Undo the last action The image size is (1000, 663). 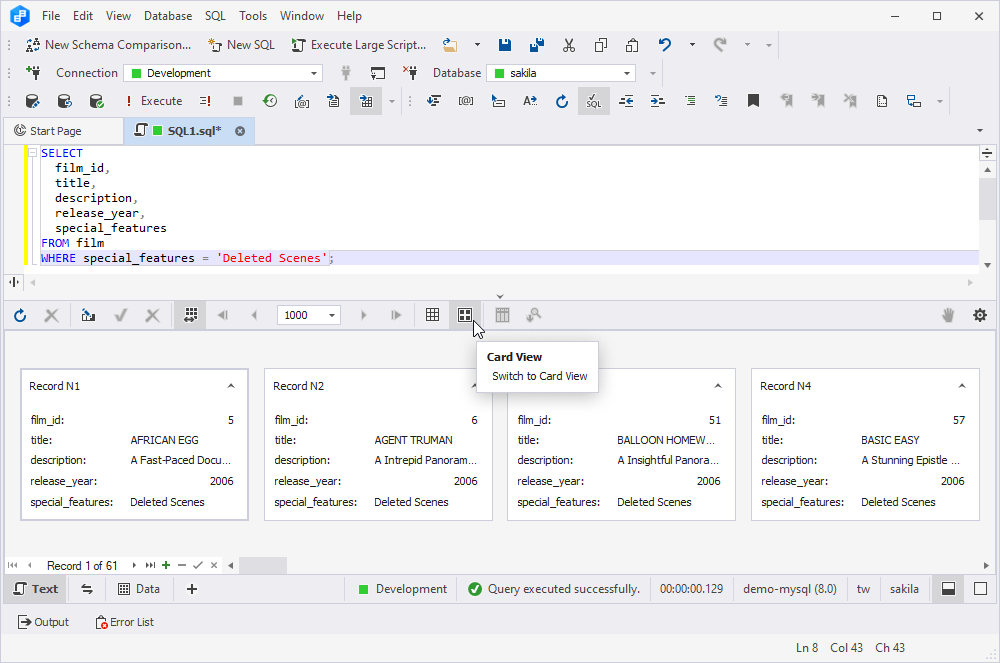click(x=665, y=45)
